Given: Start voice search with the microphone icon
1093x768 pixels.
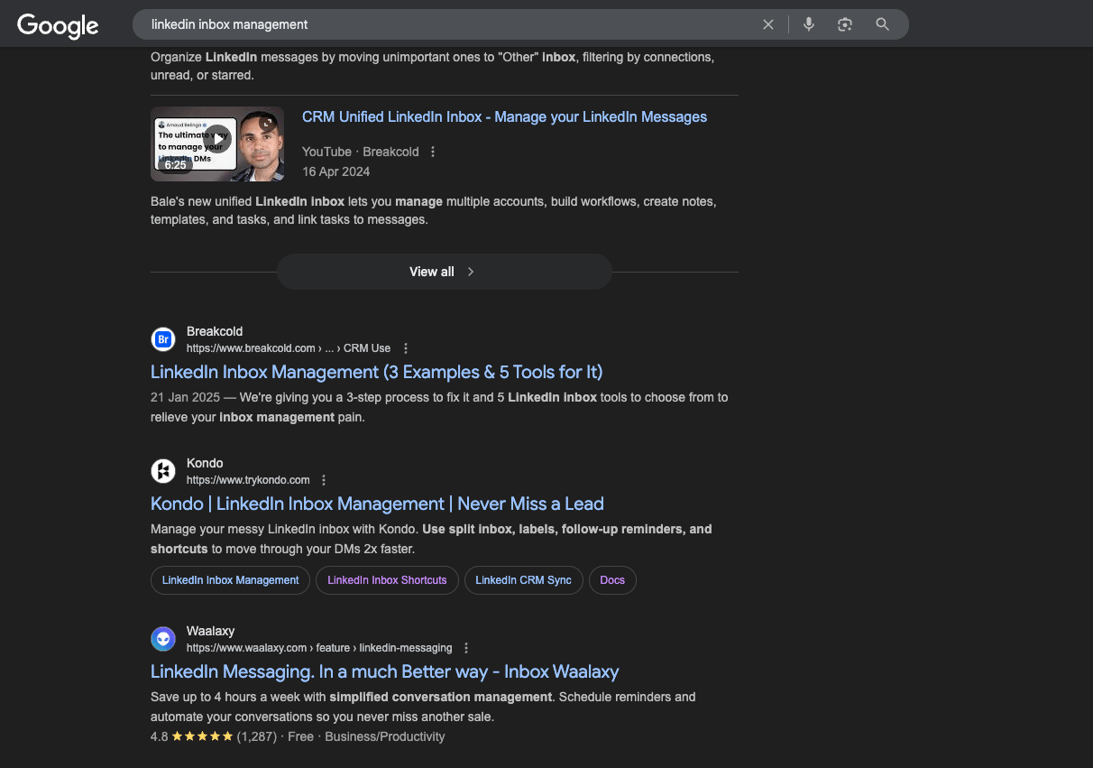Looking at the screenshot, I should point(809,24).
